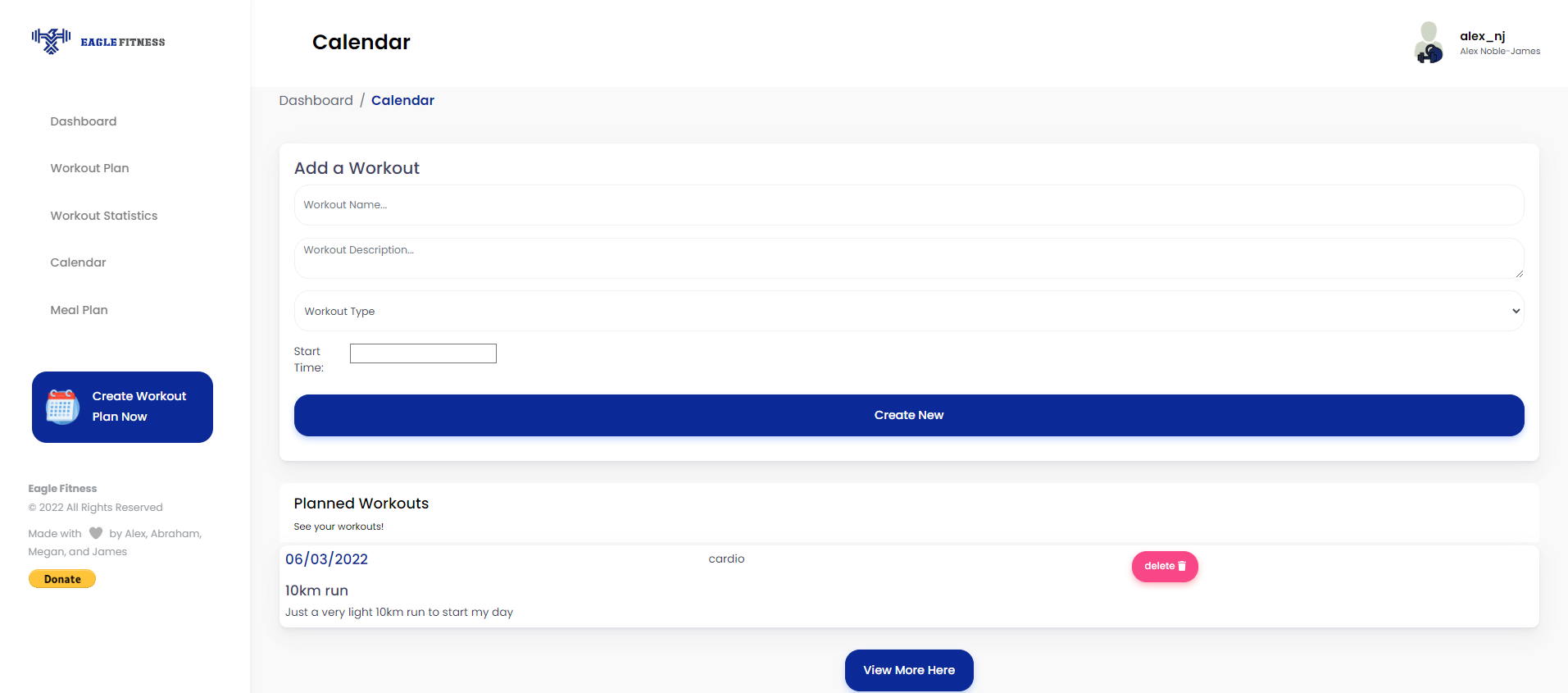Click the Start Time input box
Image resolution: width=1568 pixels, height=693 pixels.
(x=423, y=353)
